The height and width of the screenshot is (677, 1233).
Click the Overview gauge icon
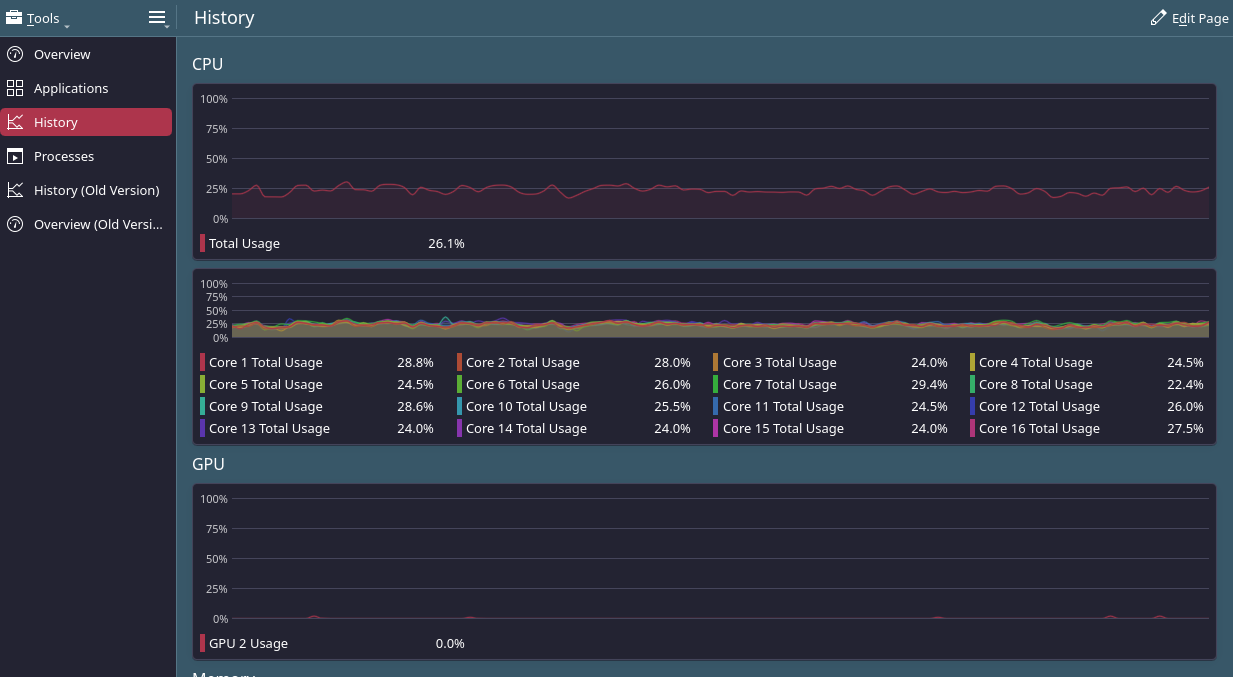coord(15,54)
